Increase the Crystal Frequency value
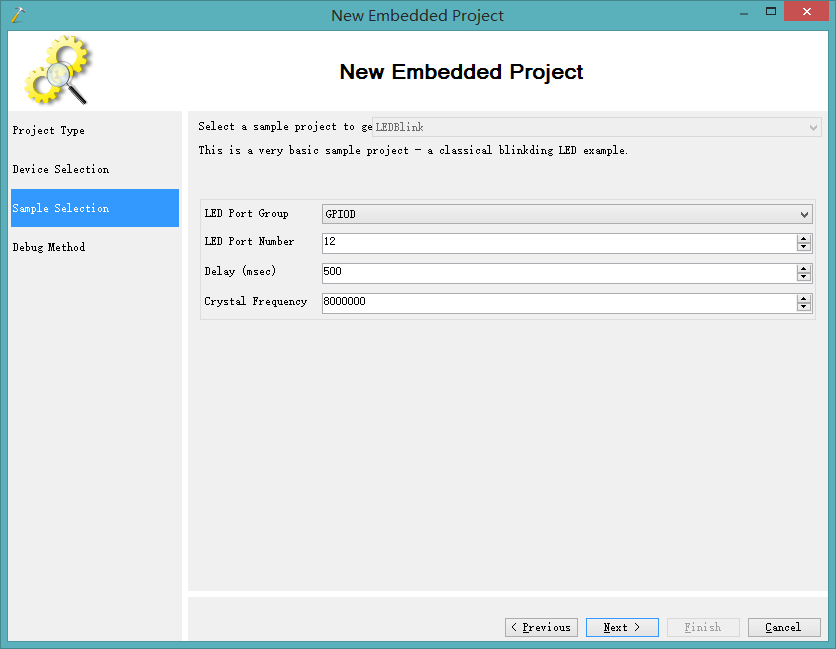Image resolution: width=836 pixels, height=649 pixels. [804, 299]
